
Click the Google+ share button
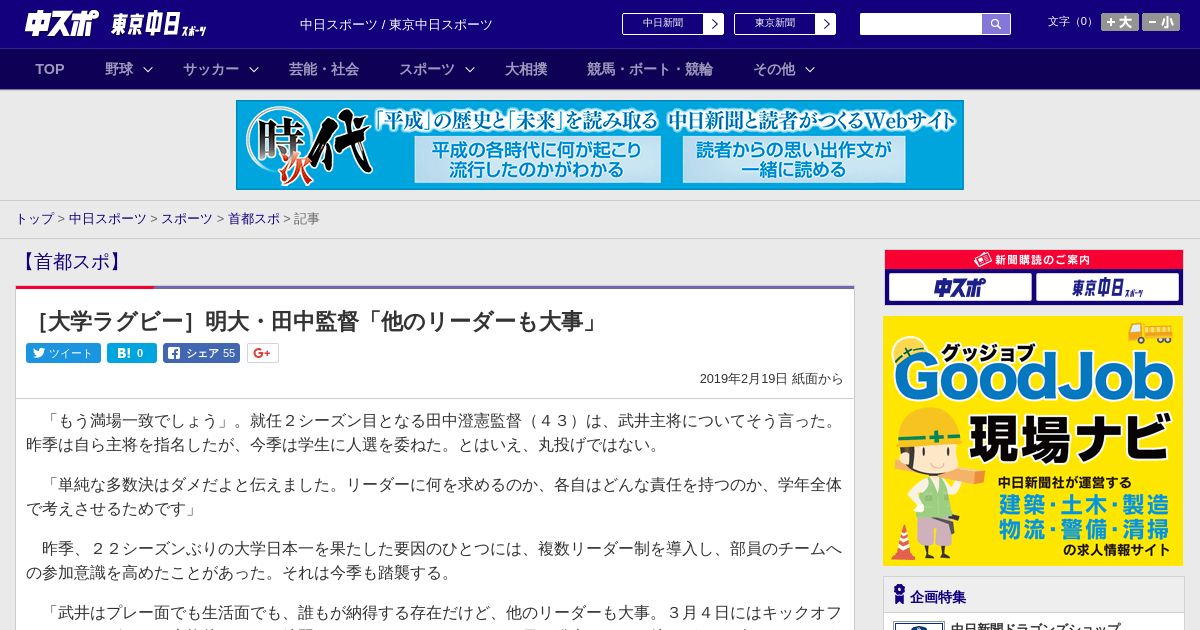pos(263,353)
